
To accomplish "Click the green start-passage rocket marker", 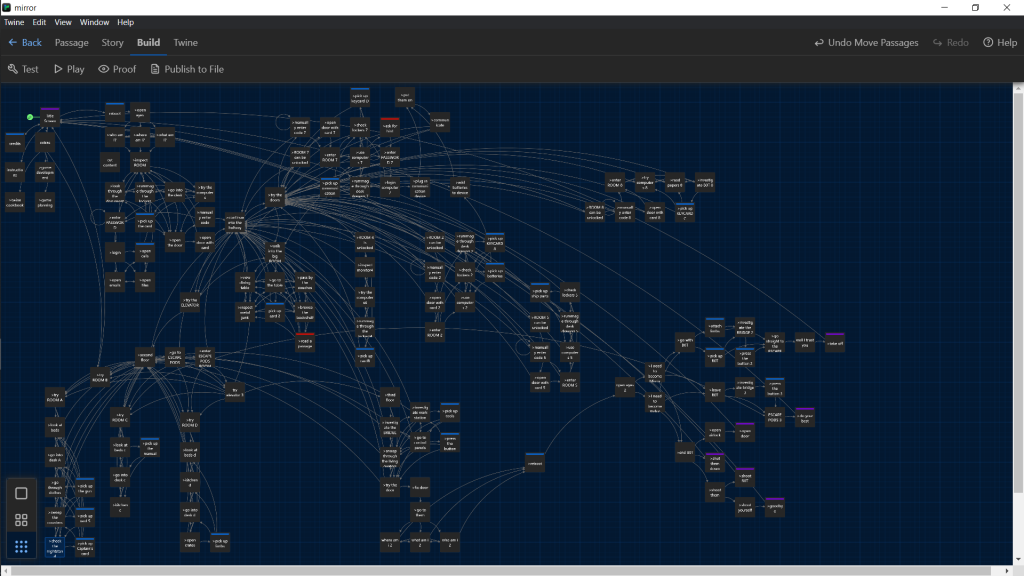I will click(x=30, y=117).
